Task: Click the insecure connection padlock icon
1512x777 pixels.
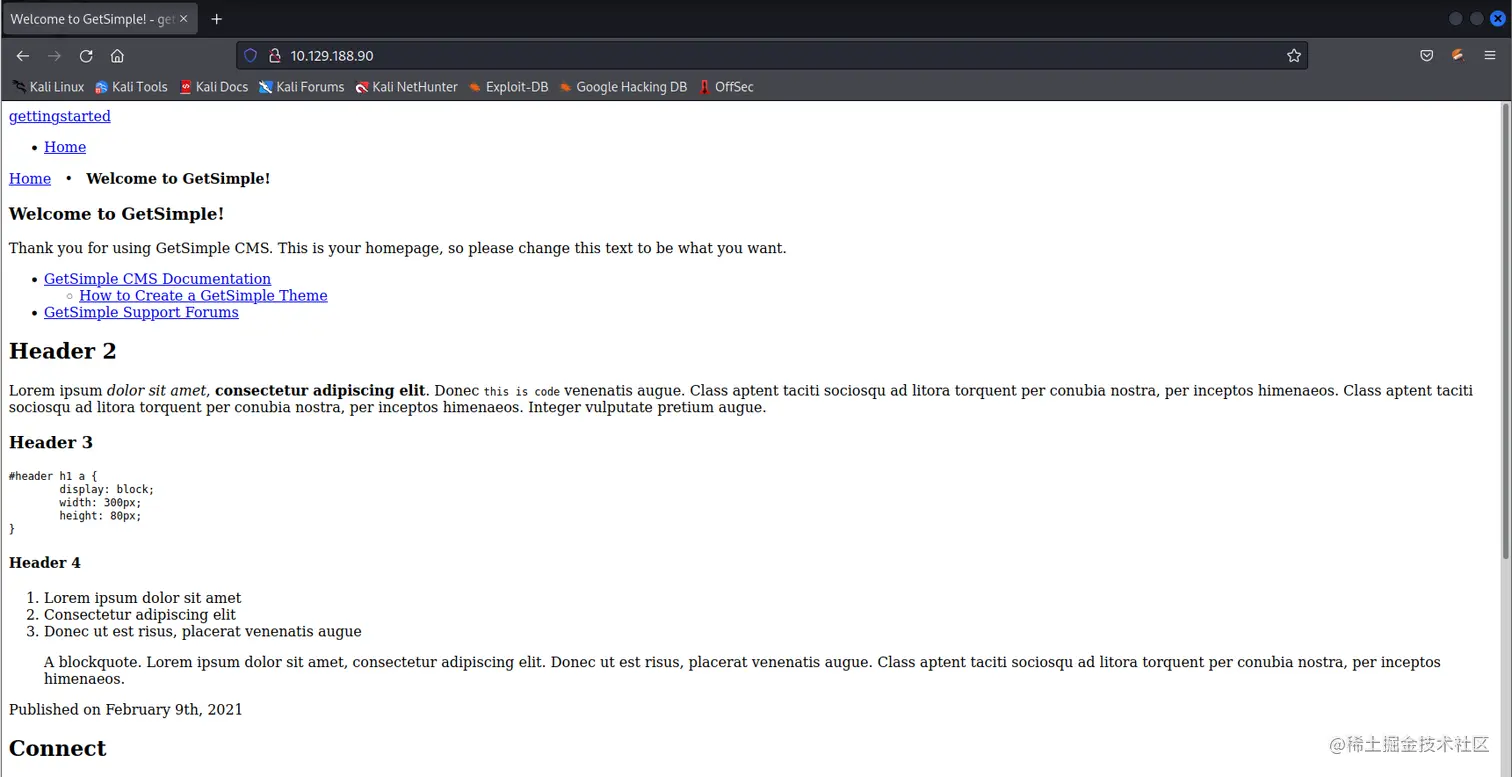Action: click(x=274, y=56)
